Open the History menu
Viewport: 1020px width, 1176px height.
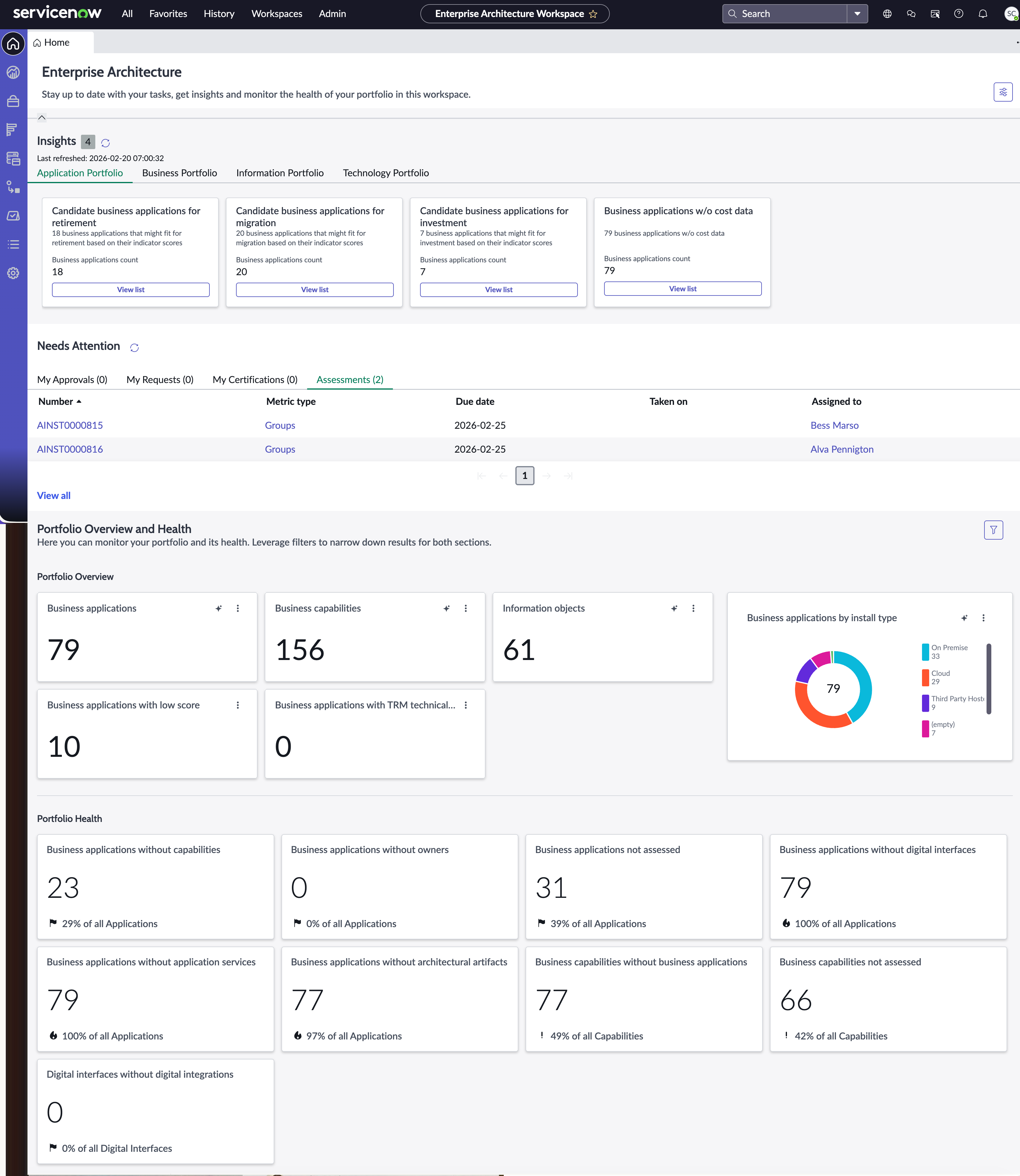coord(219,14)
